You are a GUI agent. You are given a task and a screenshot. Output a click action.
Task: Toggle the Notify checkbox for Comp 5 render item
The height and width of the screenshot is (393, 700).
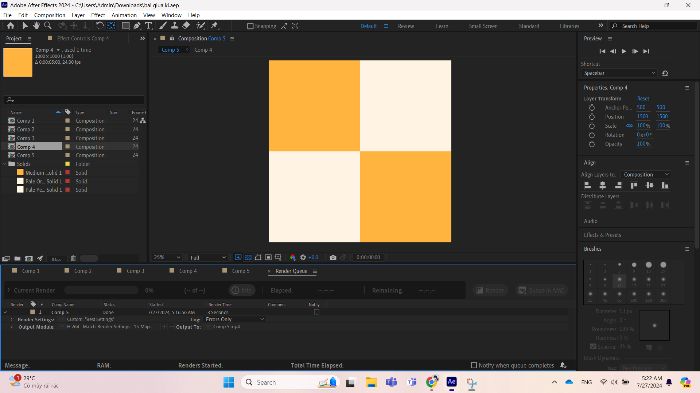coord(317,312)
